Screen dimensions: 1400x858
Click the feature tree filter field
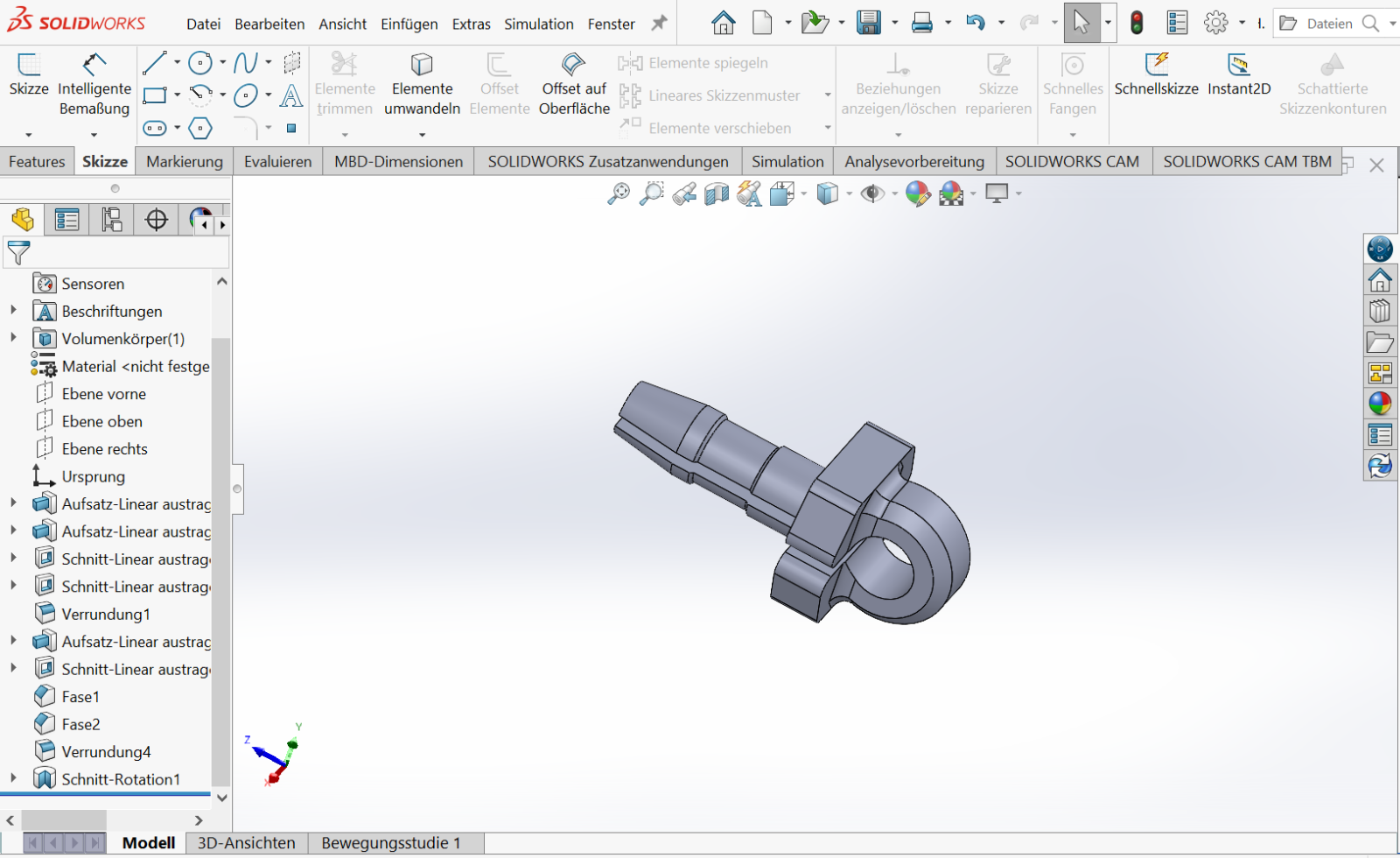(x=122, y=253)
